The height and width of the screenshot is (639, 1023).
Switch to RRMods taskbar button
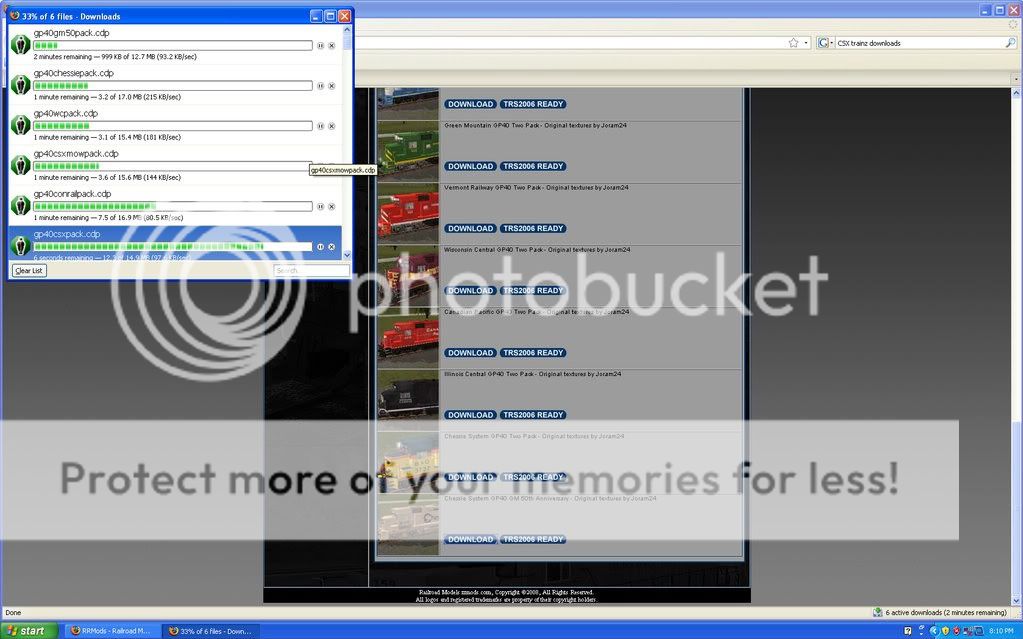click(111, 631)
